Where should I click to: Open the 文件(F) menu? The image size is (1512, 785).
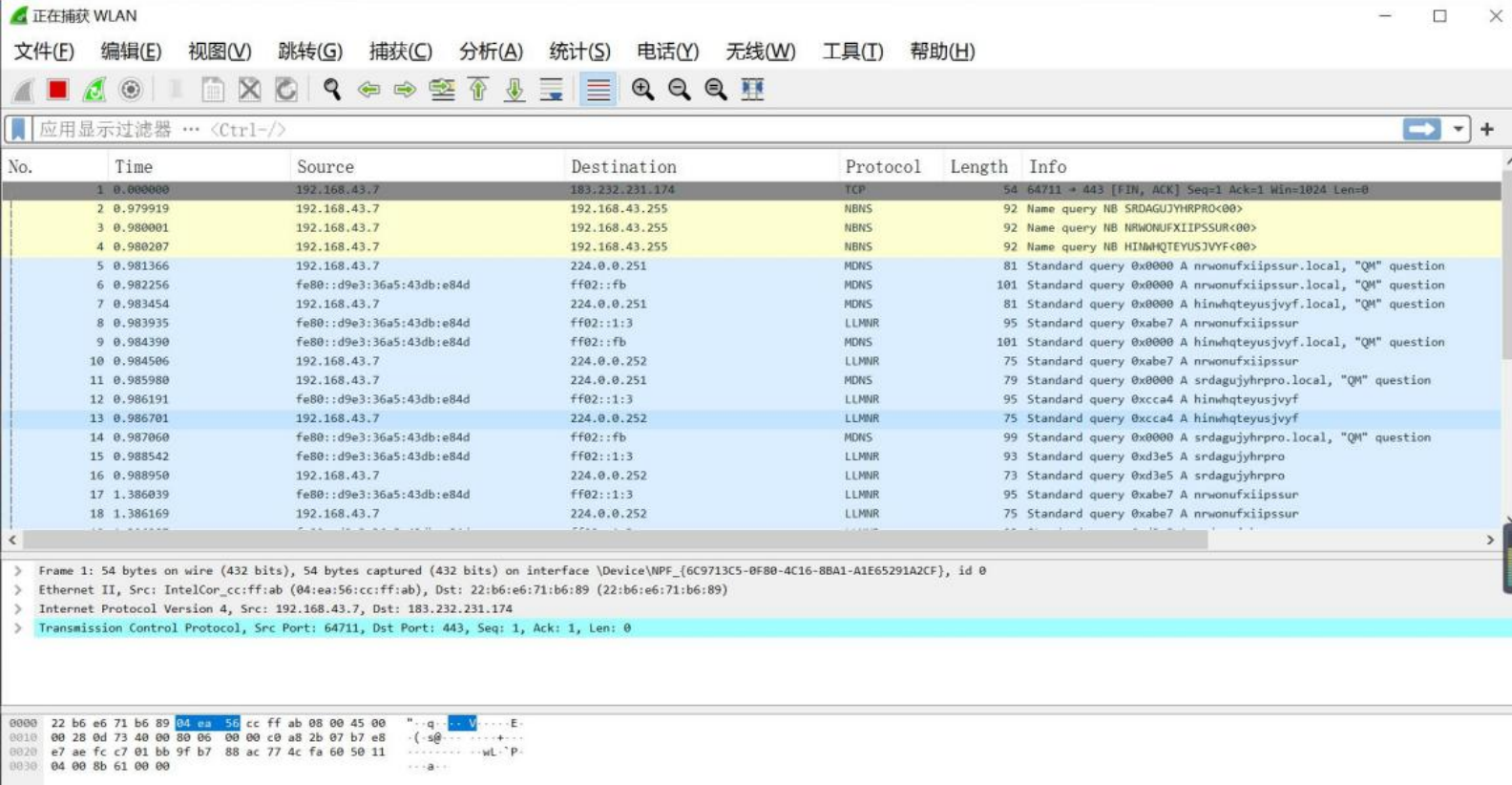(44, 52)
